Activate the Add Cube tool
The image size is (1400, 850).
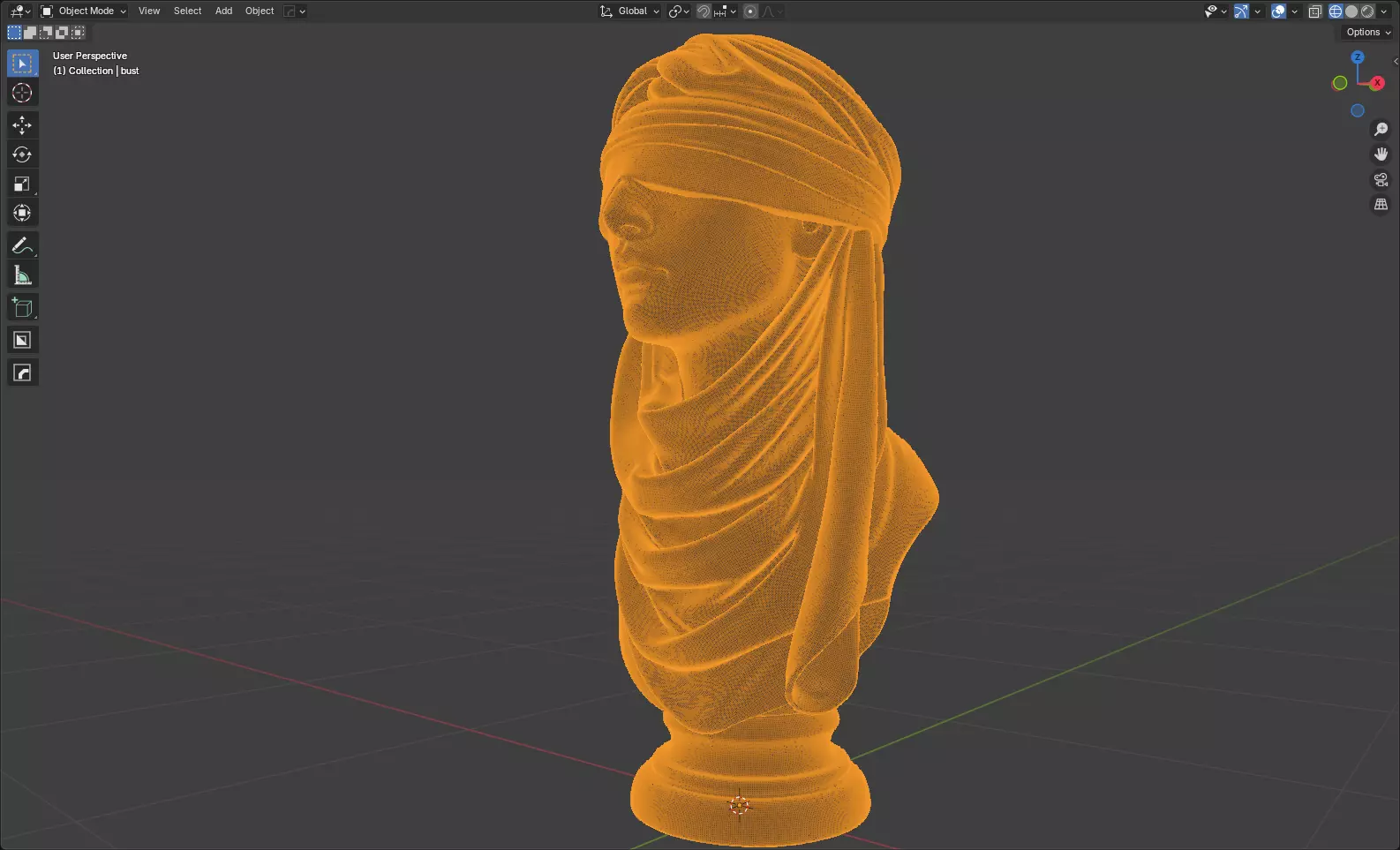[x=22, y=307]
